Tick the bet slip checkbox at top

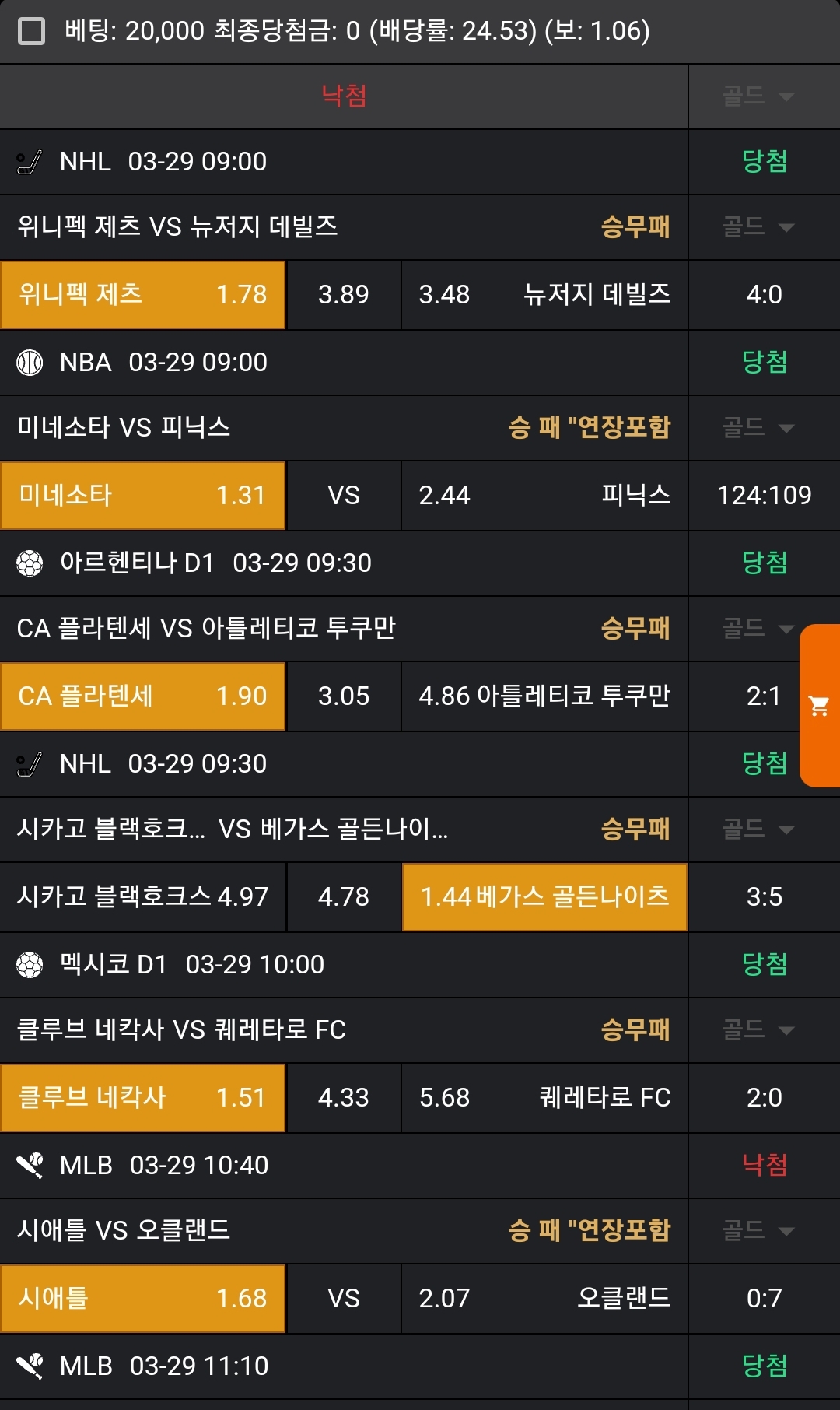tap(31, 32)
